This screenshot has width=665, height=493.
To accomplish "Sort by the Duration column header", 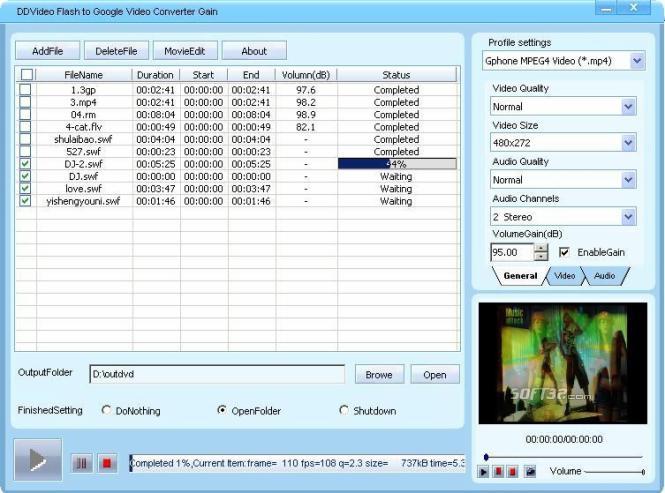I will (x=155, y=75).
